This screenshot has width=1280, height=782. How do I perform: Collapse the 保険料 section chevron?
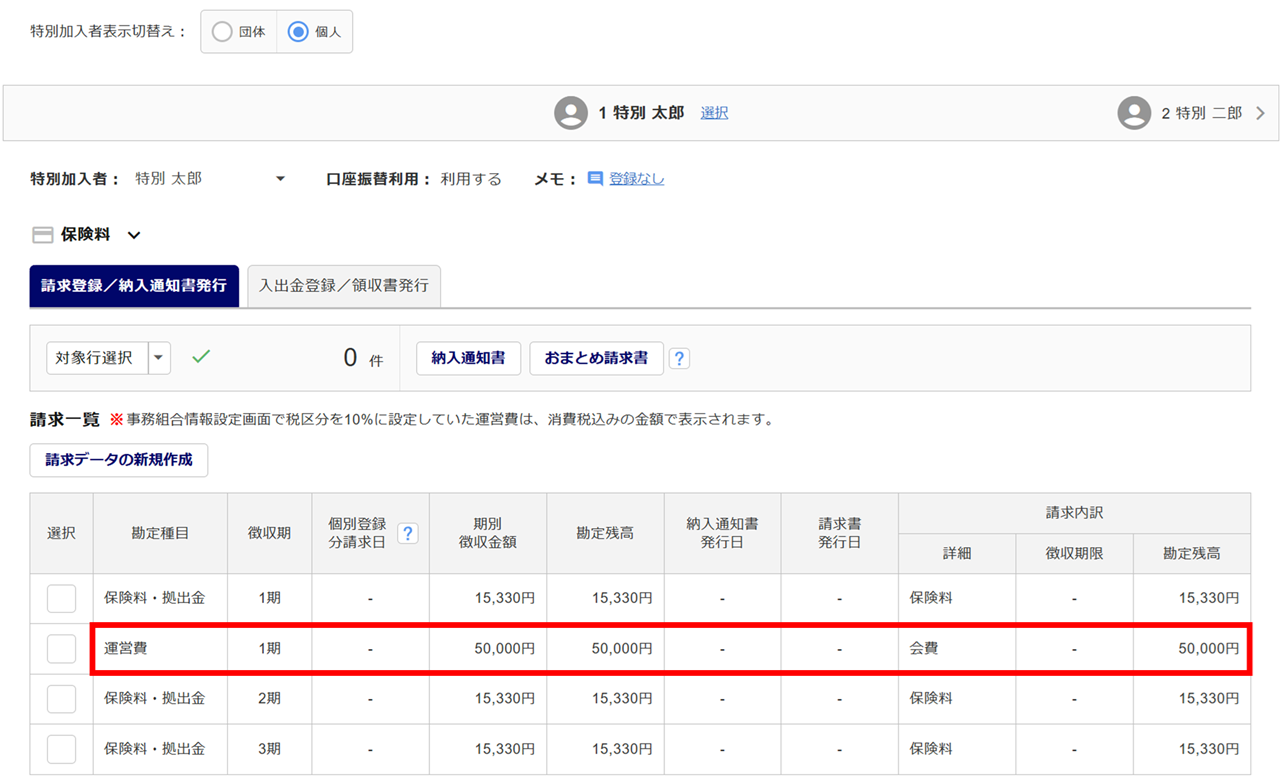(134, 236)
